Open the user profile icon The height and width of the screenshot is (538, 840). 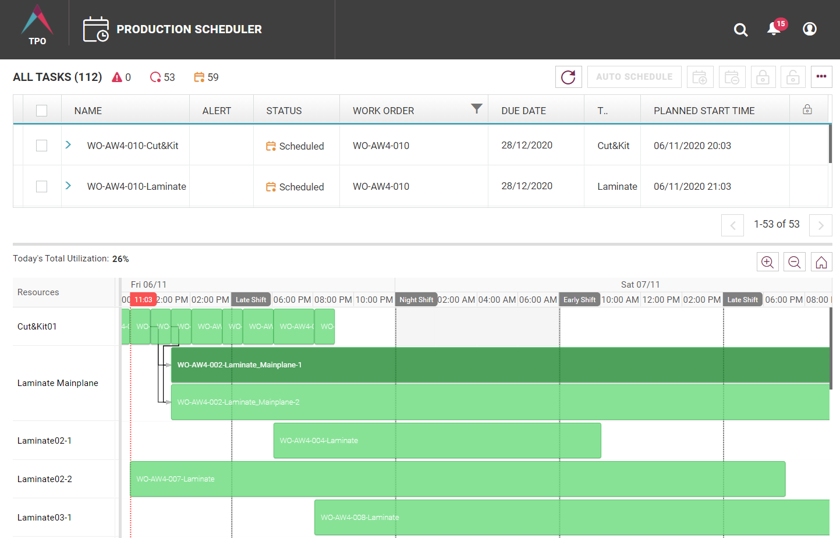[x=810, y=29]
